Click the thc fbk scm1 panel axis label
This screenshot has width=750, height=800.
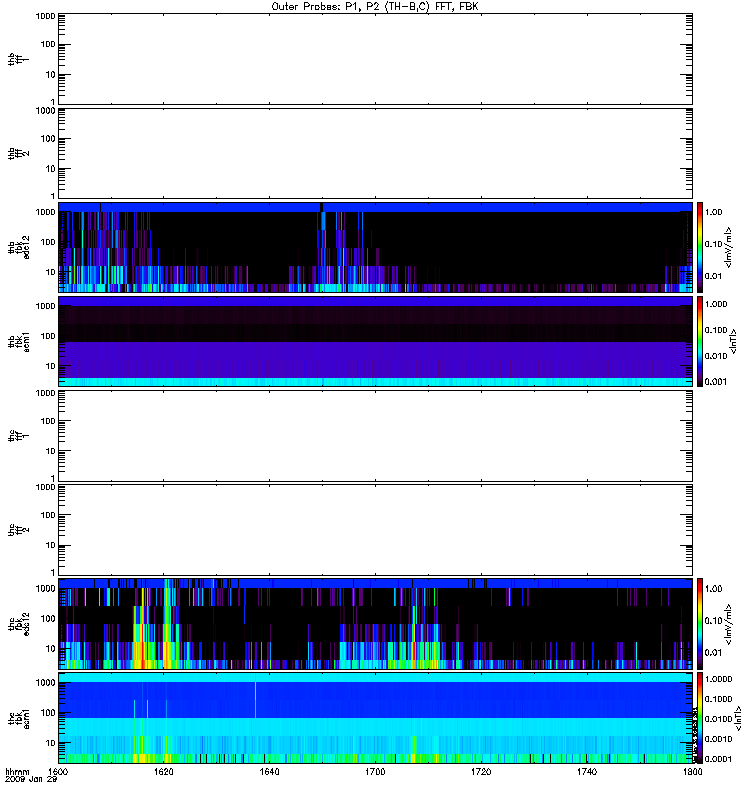tap(18, 718)
